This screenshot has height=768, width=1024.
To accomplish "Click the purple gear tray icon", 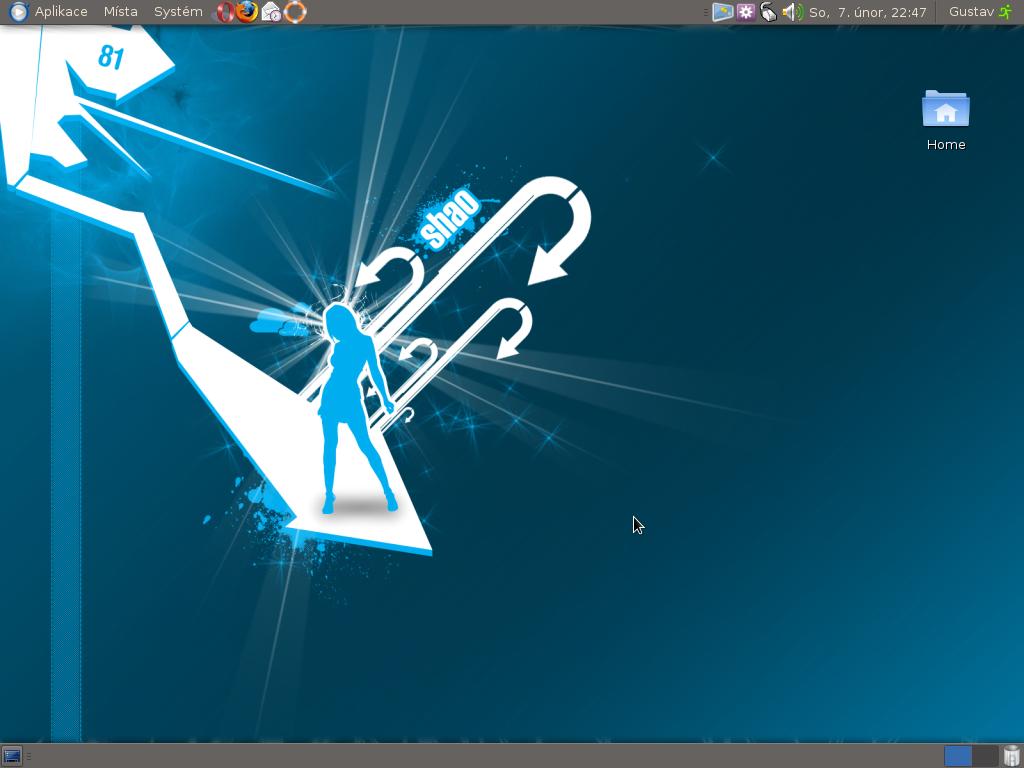I will [746, 12].
